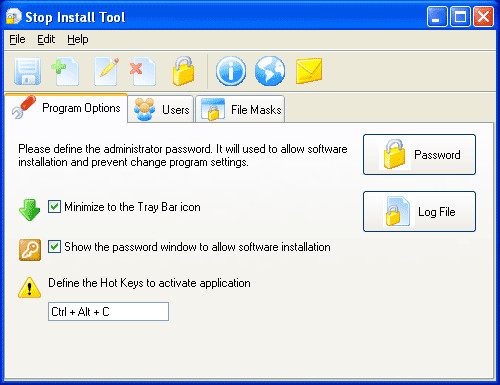Click the Delete red X toolbar icon
The height and width of the screenshot is (385, 500).
(x=143, y=71)
